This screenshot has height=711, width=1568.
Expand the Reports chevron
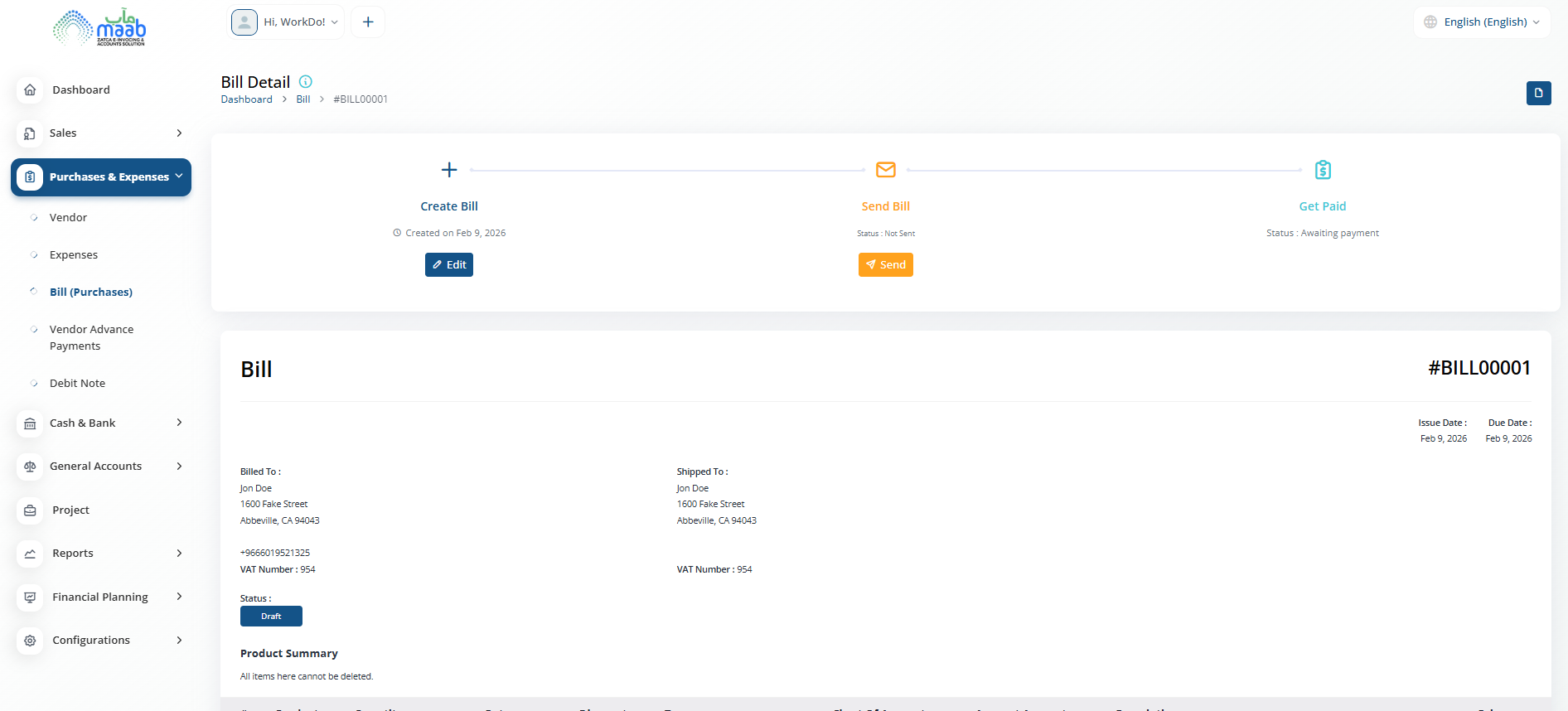179,554
